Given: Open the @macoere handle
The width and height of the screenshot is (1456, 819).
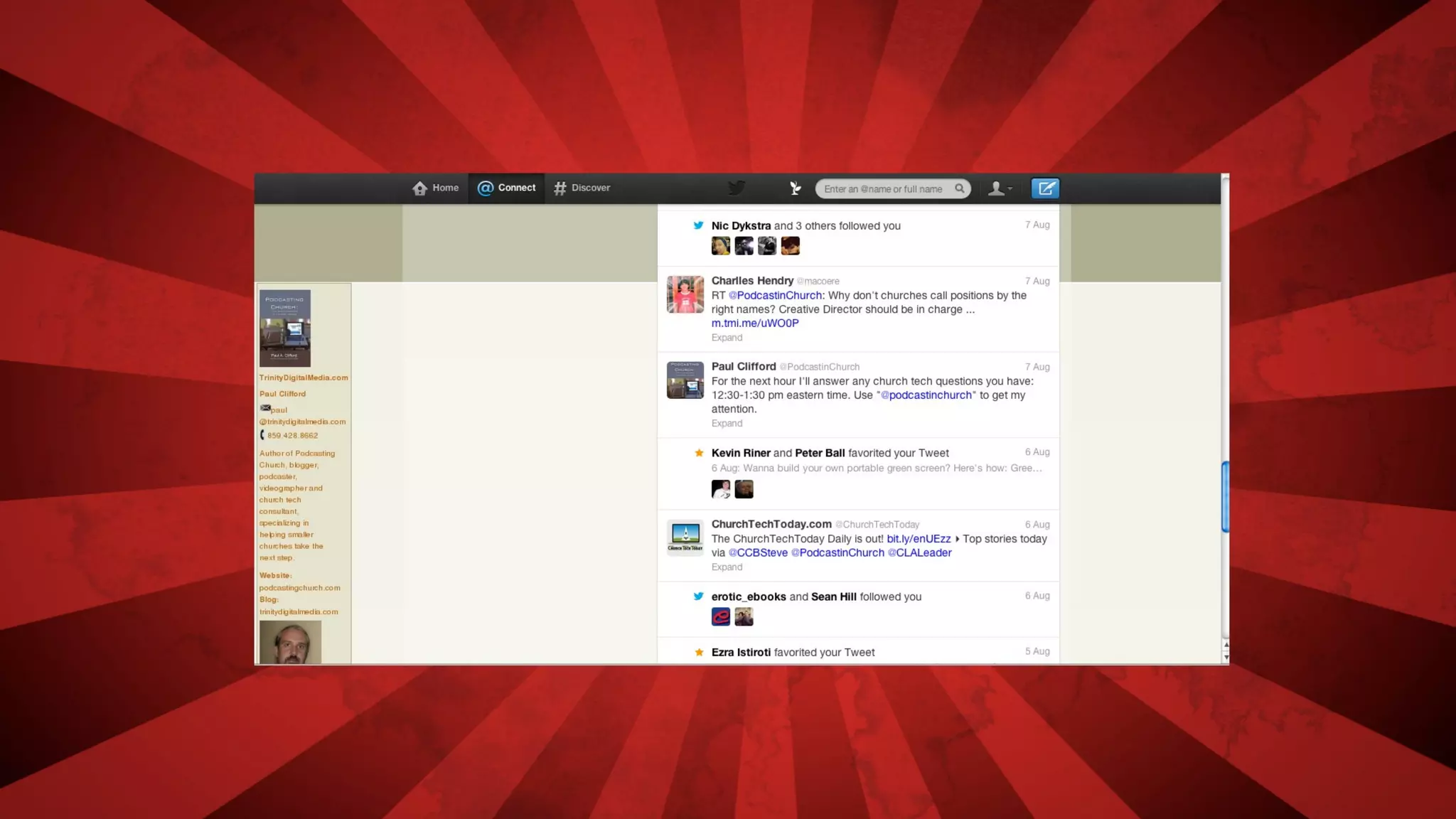Looking at the screenshot, I should coord(818,282).
